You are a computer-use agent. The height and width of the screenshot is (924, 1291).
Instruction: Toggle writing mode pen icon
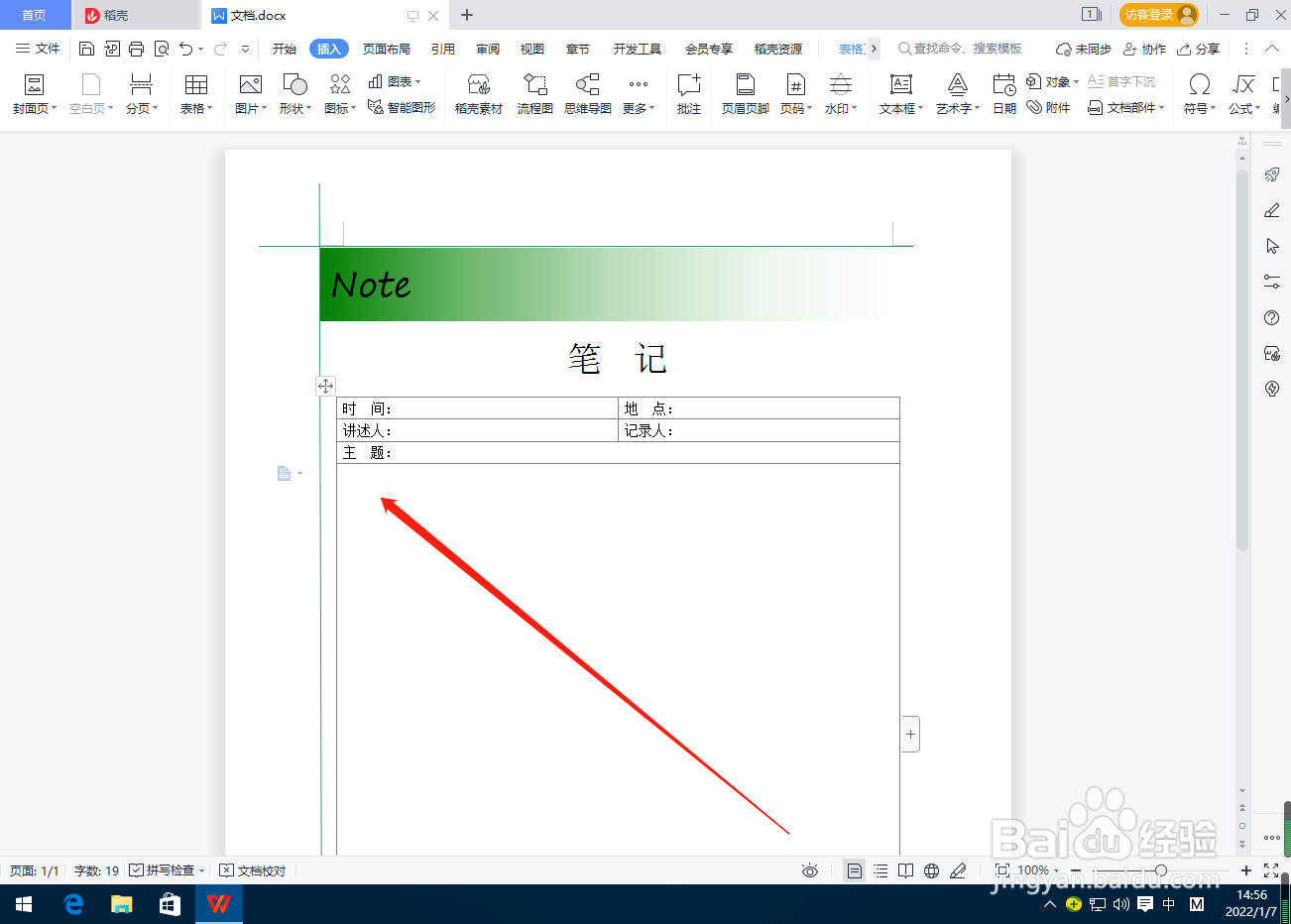point(958,870)
